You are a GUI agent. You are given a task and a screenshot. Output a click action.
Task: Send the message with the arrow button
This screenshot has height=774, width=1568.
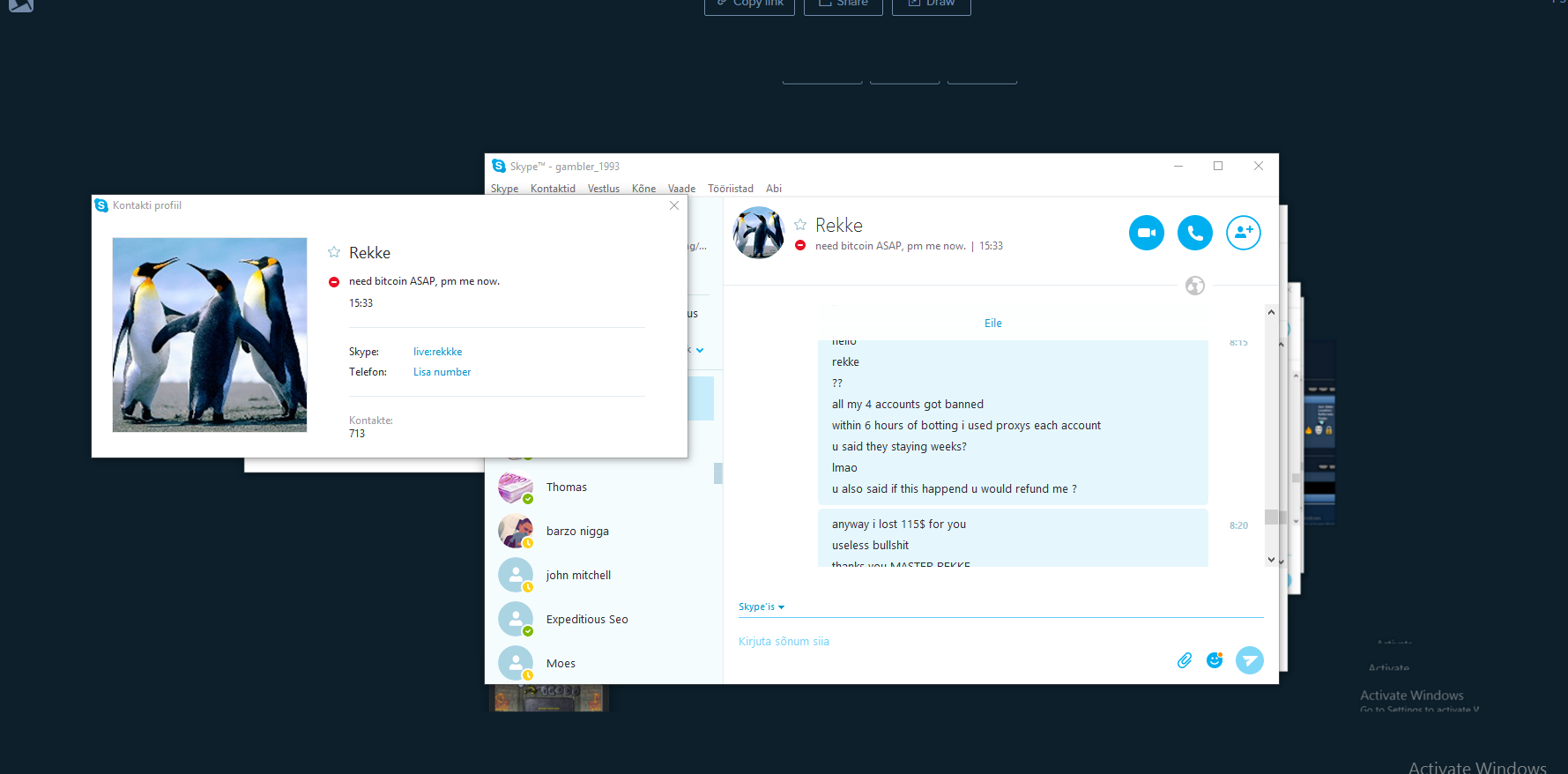click(1249, 660)
